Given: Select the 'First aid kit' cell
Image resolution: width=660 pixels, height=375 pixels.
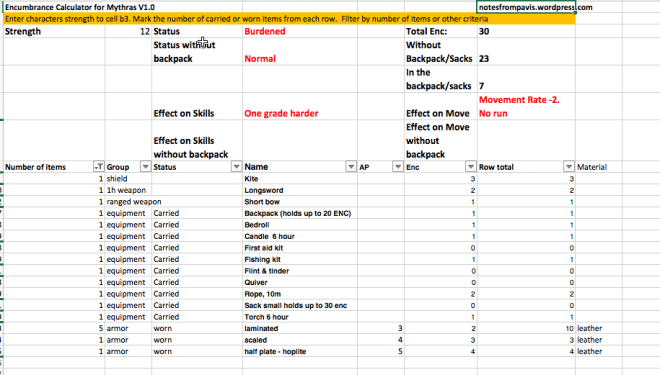Looking at the screenshot, I should (300, 248).
